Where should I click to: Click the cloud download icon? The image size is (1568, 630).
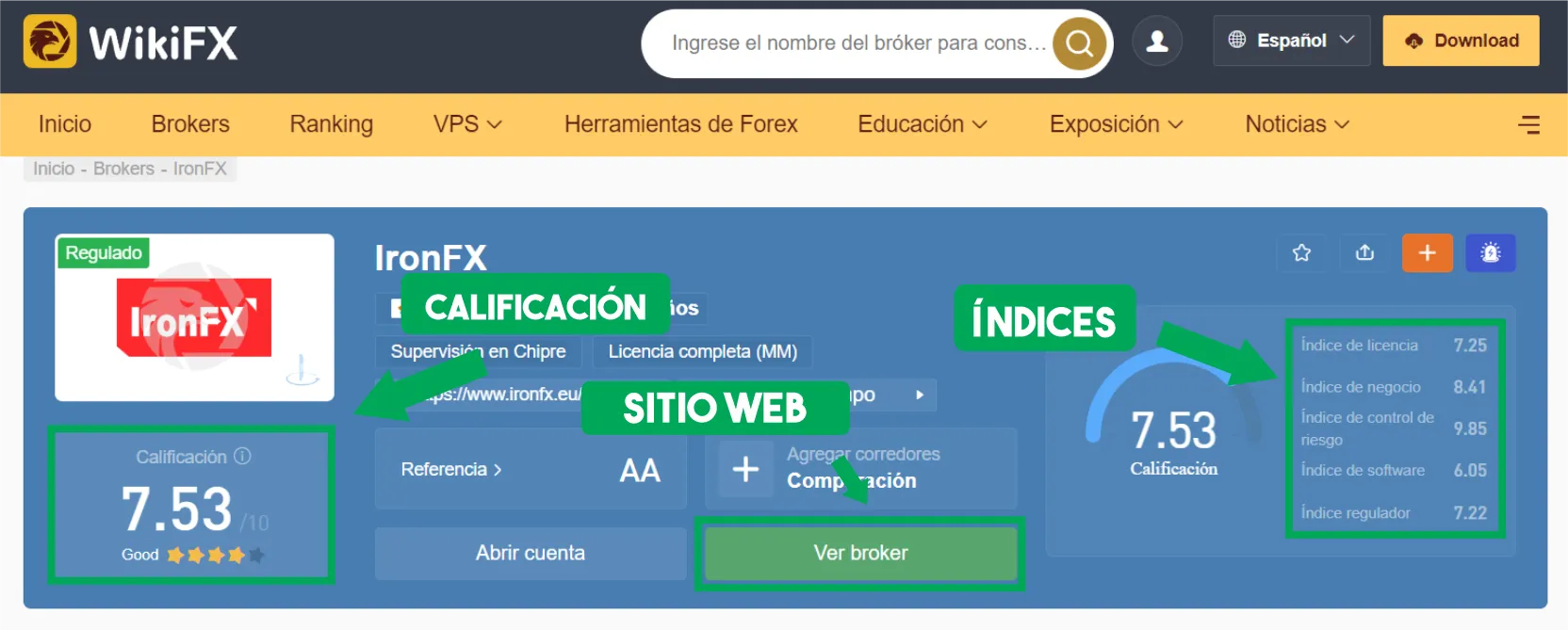coord(1413,40)
